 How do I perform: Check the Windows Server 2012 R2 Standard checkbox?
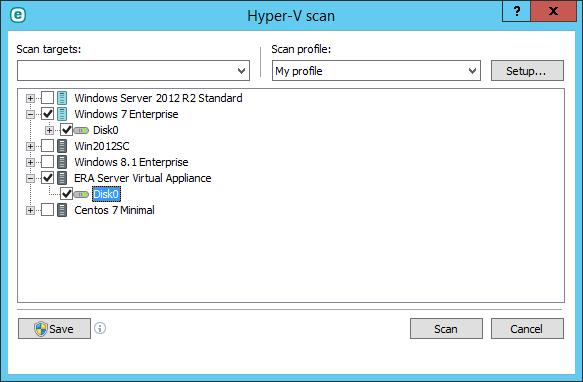(x=47, y=98)
